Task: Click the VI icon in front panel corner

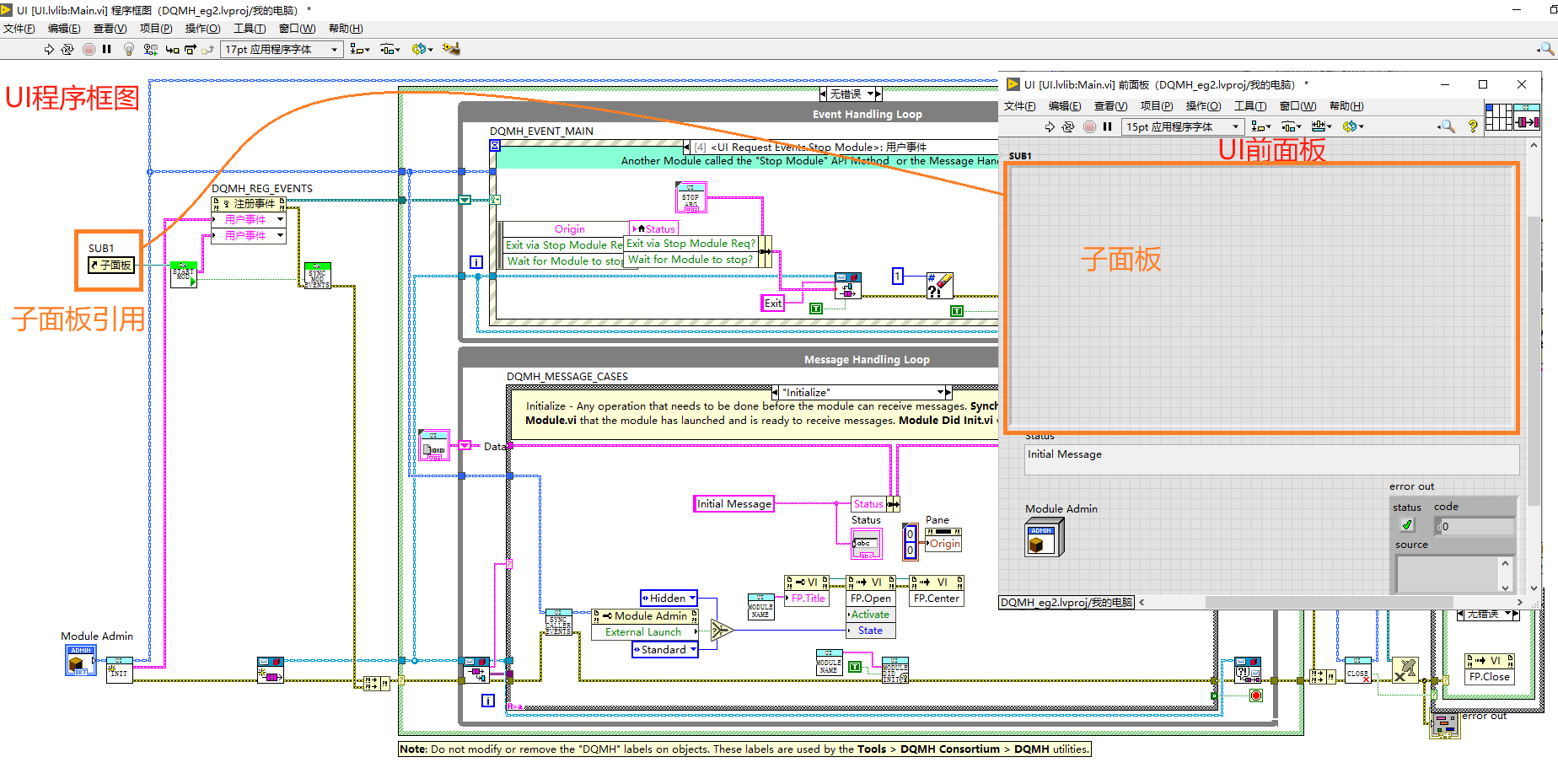Action: (x=1527, y=117)
